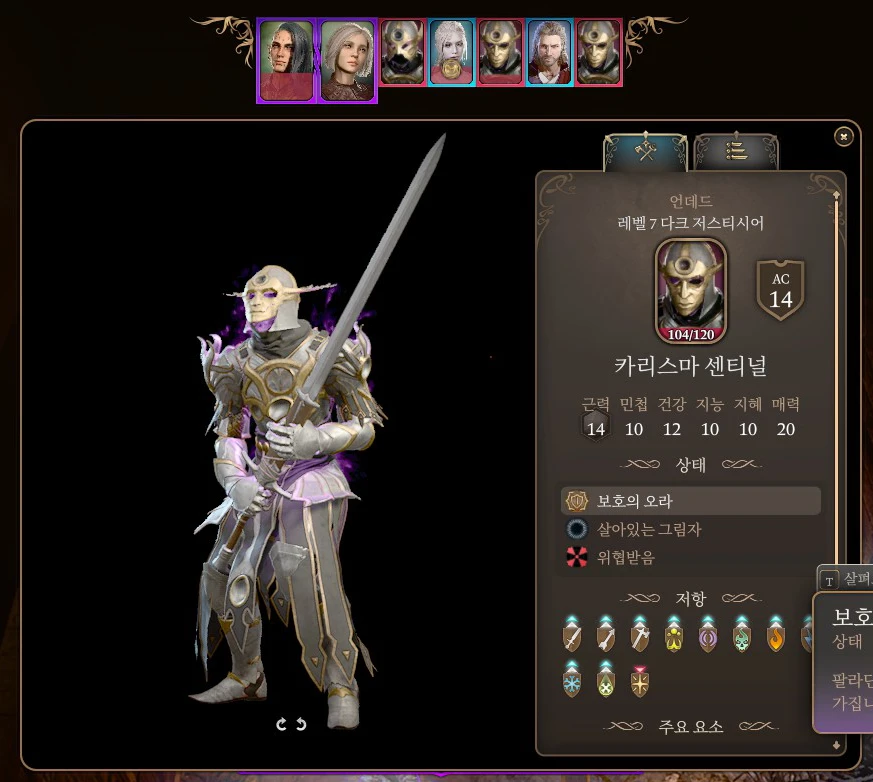This screenshot has width=873, height=782.
Task: Click the piercing resistance arrow shield icon
Action: pyautogui.click(x=606, y=634)
